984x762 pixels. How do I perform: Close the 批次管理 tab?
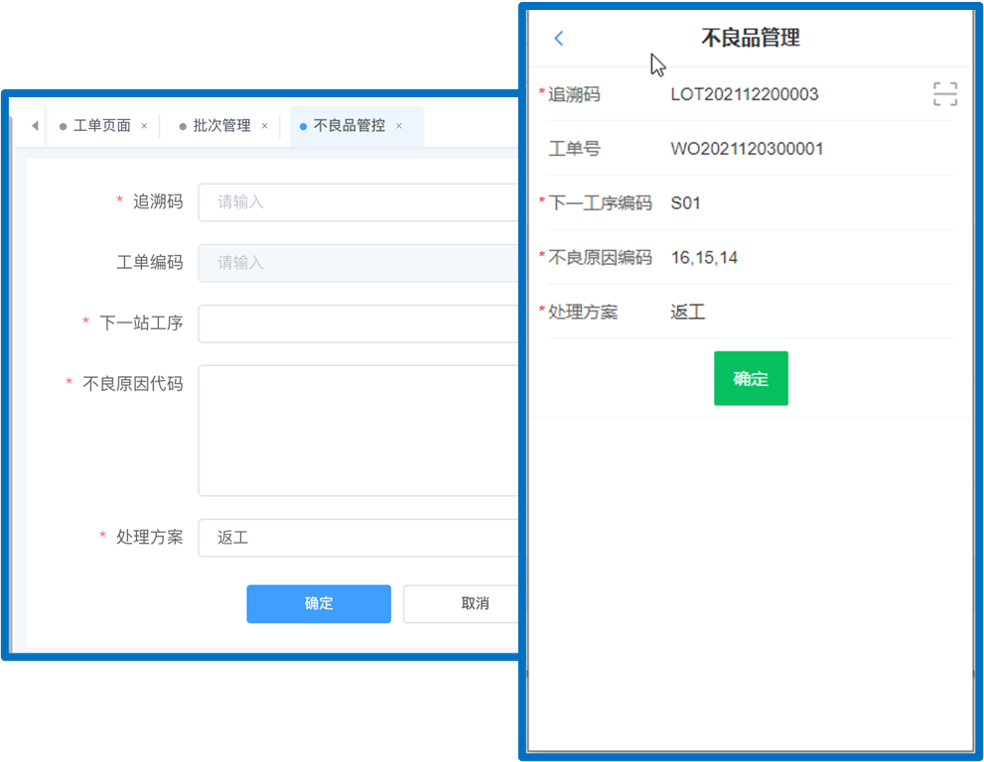point(264,126)
